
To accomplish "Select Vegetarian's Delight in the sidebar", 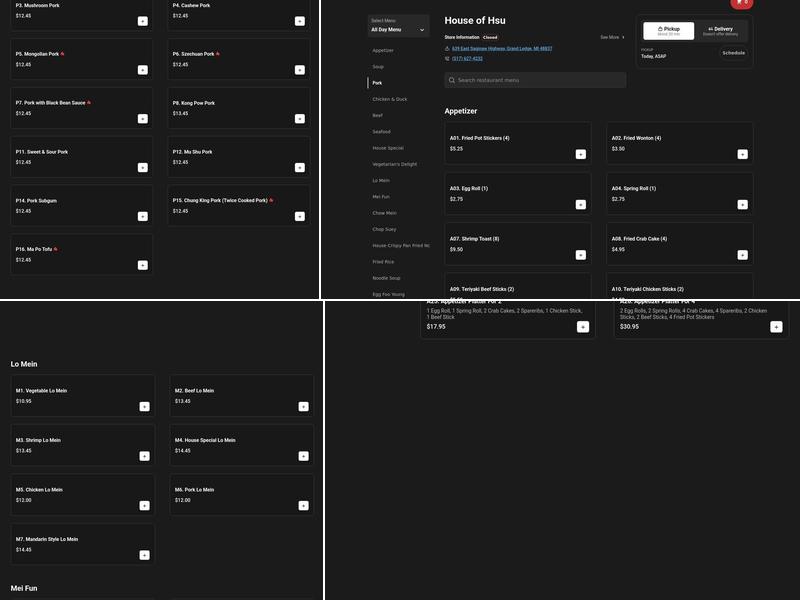I will click(x=395, y=164).
